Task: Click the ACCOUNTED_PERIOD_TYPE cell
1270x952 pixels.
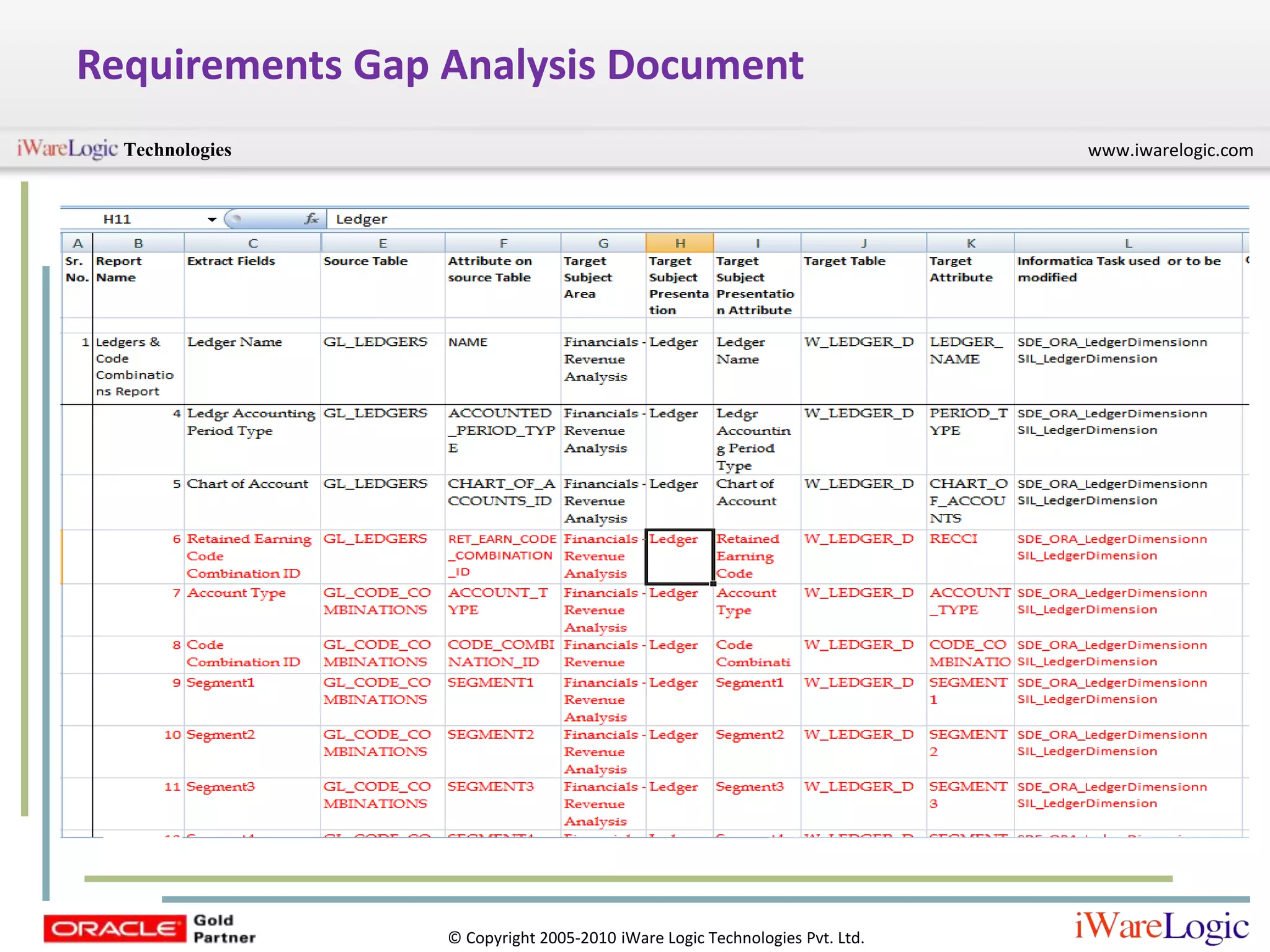Action: pyautogui.click(x=503, y=439)
